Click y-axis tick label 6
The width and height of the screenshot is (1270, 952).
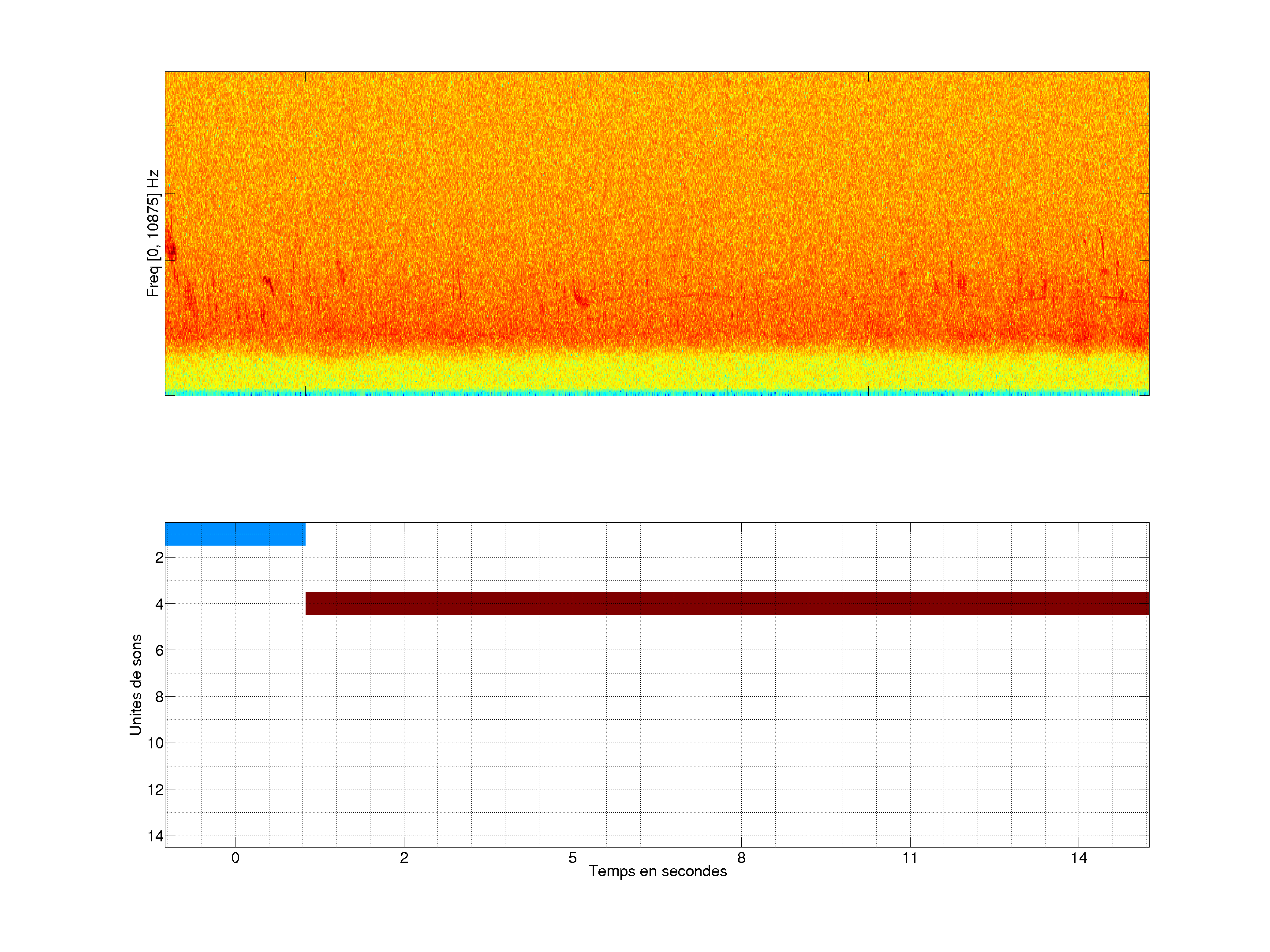[x=159, y=650]
